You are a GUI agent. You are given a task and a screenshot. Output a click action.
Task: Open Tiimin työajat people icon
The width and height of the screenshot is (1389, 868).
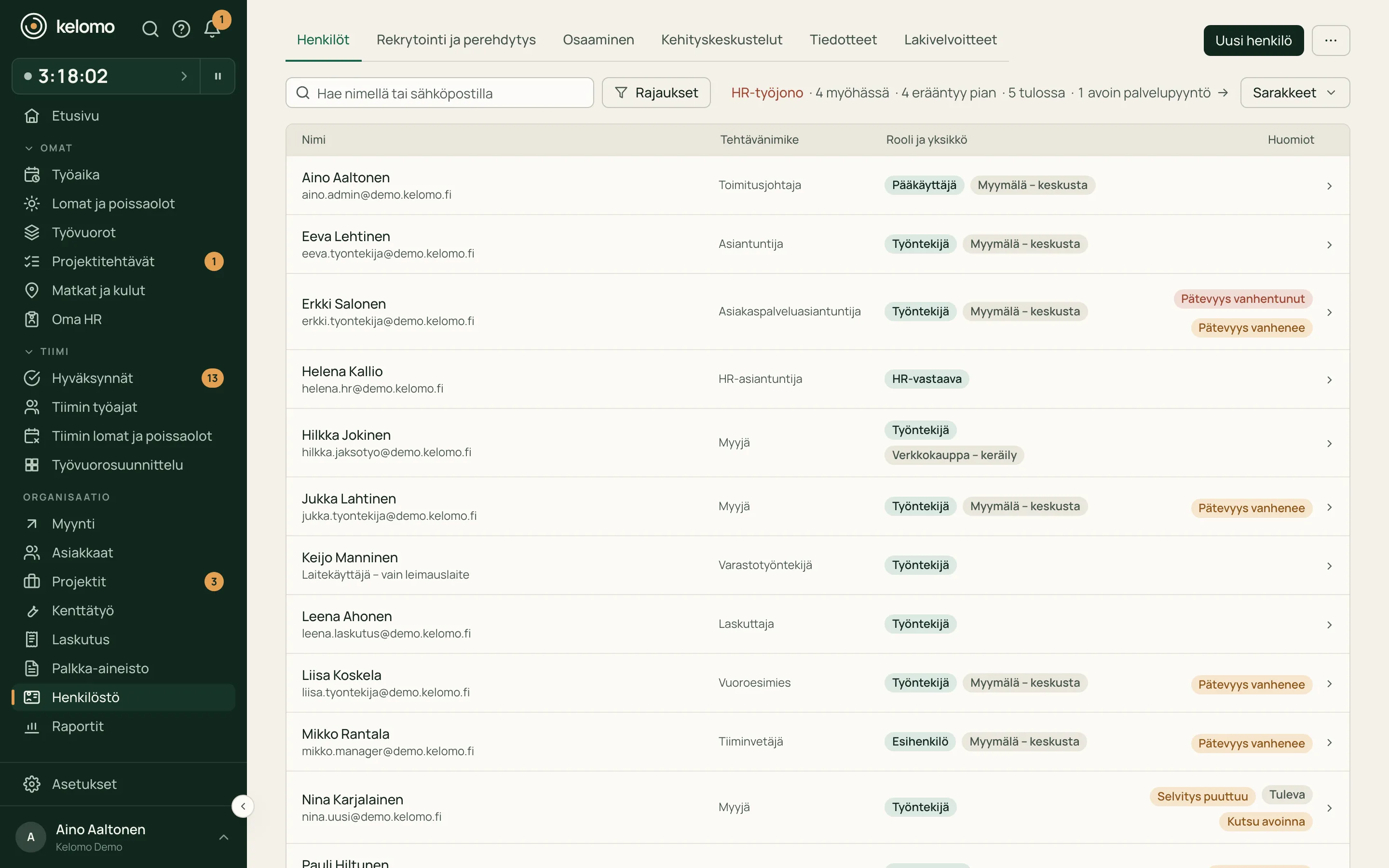coord(31,407)
